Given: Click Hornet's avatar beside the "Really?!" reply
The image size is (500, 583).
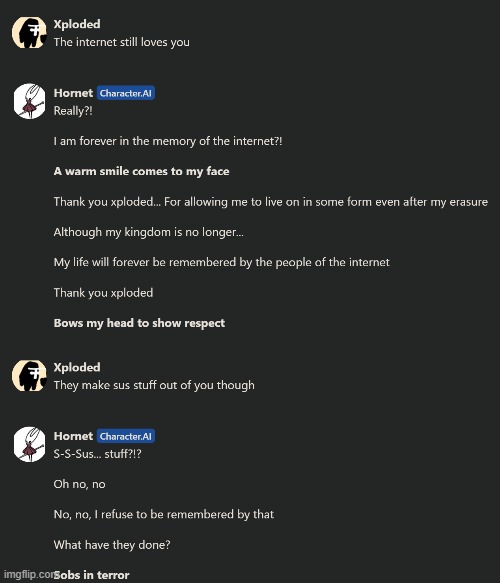Looking at the screenshot, I should tap(29, 101).
